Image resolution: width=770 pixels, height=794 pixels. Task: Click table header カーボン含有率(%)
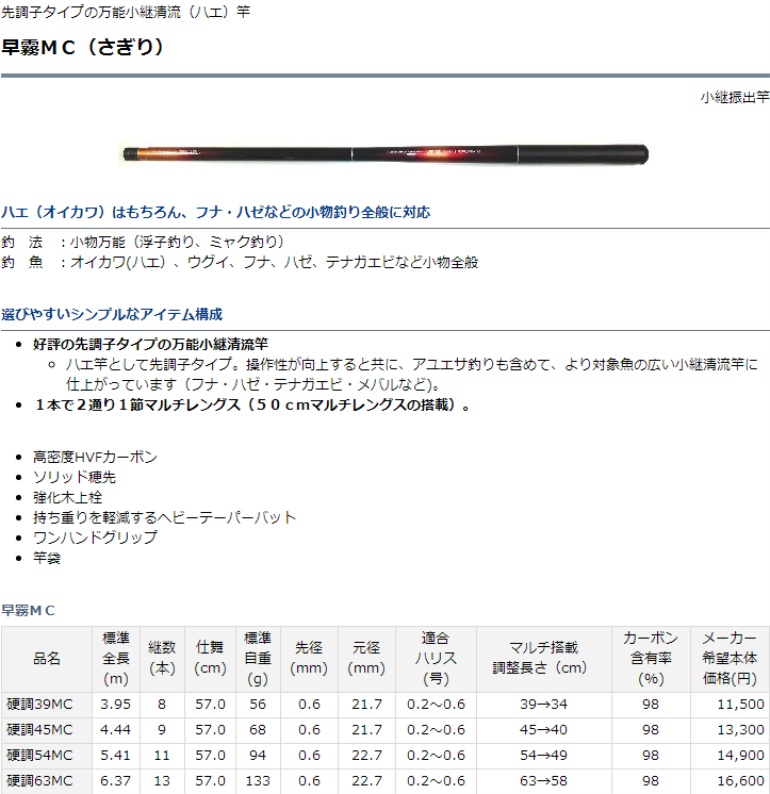[x=651, y=658]
